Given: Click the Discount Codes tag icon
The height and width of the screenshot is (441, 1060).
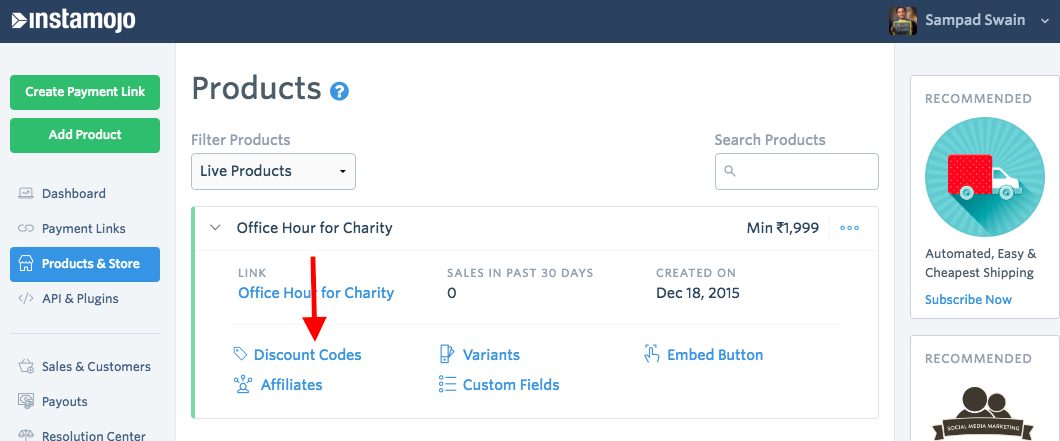Looking at the screenshot, I should (240, 354).
